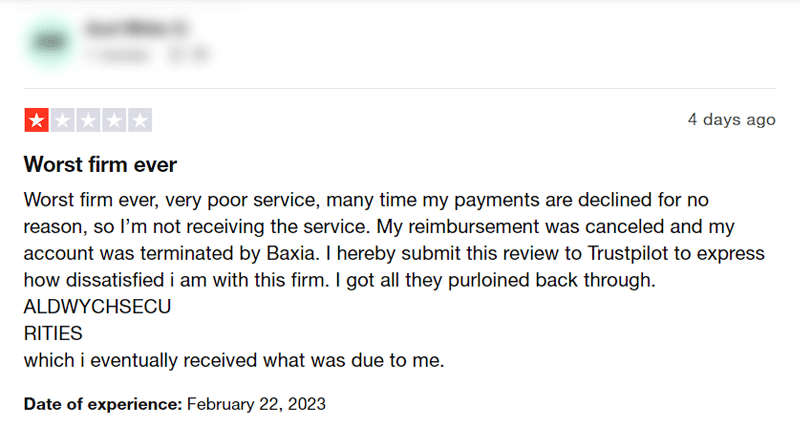
Task: Click the first line of the review body
Action: tap(366, 200)
